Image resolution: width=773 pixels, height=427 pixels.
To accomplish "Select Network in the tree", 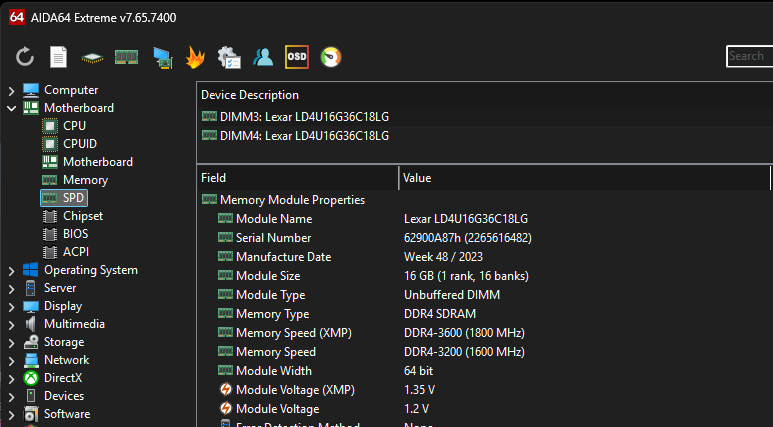I will pos(67,360).
